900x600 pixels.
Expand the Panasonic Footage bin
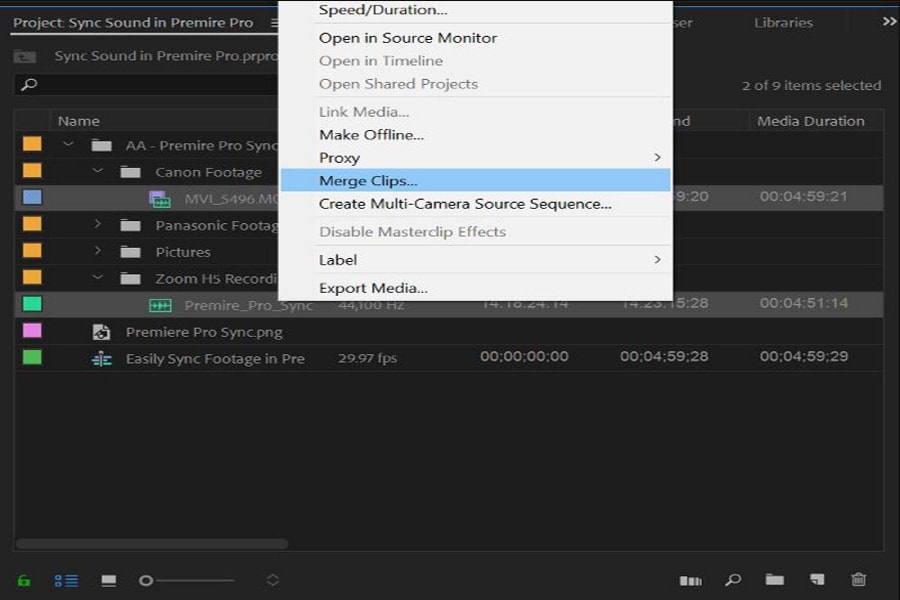click(98, 224)
